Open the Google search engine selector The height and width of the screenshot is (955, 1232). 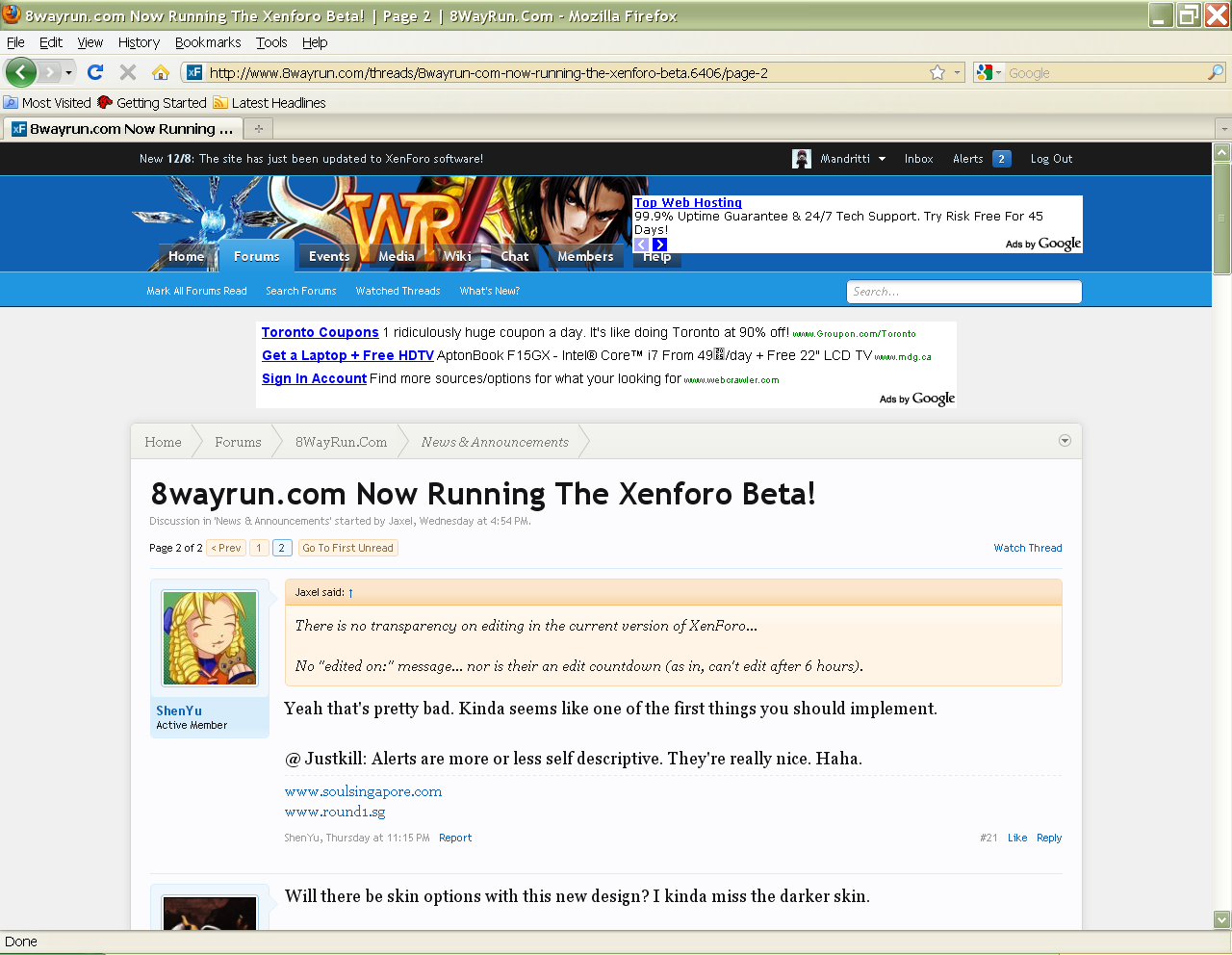988,72
